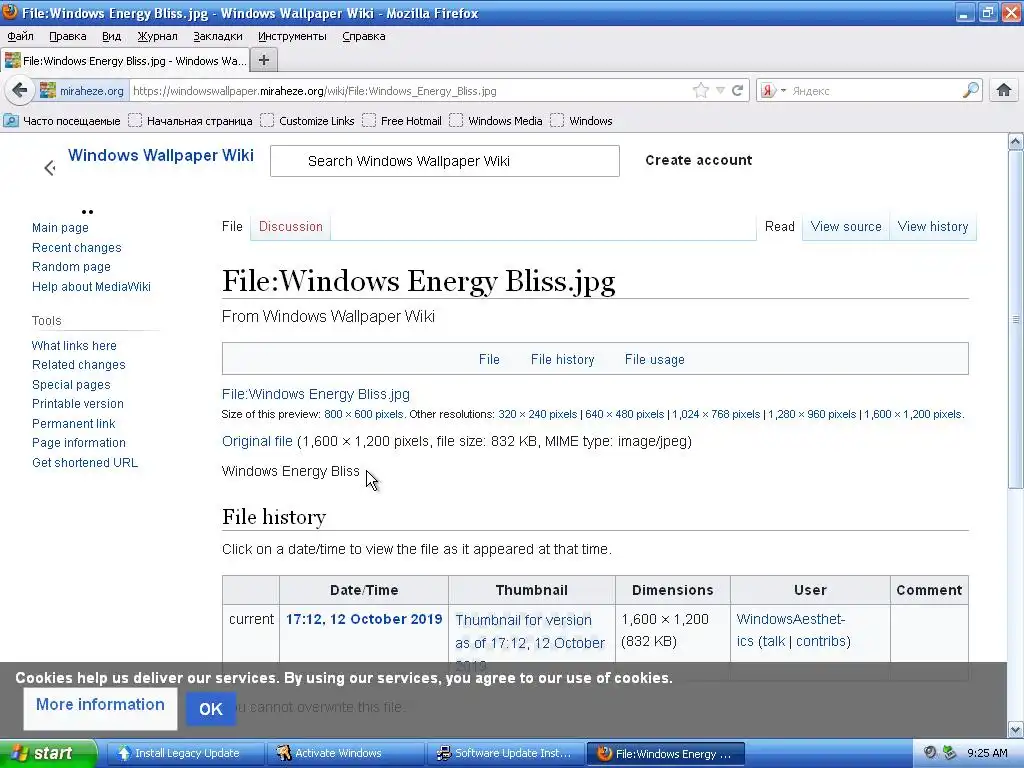Jump to File usage section link
Screen dimensions: 1024x768
[654, 359]
